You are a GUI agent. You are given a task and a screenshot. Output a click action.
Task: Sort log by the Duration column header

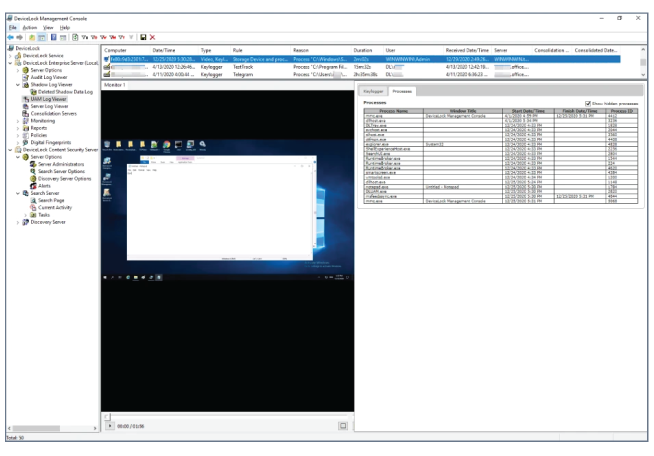tap(363, 49)
